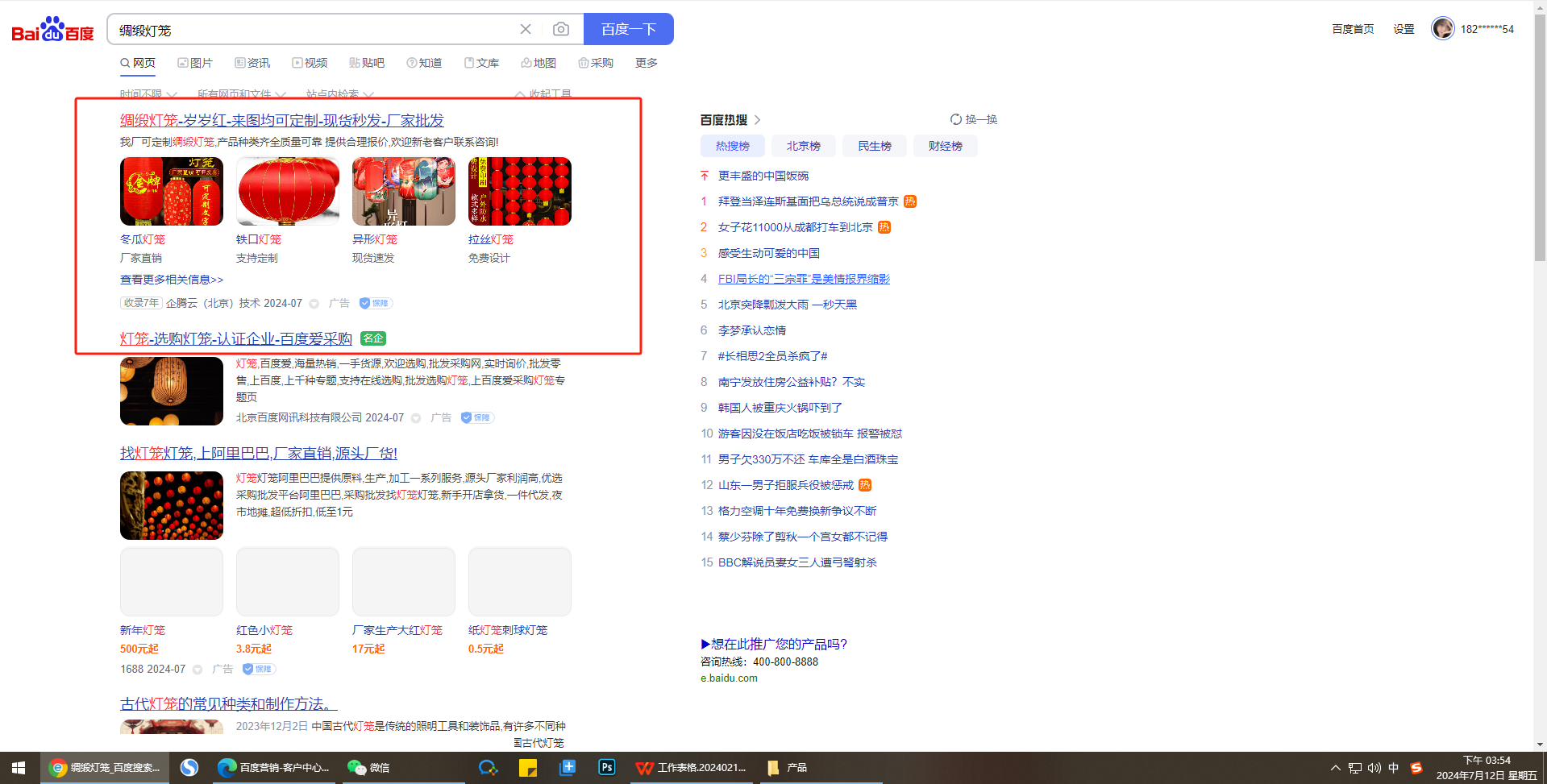Clear the search box with X icon
The image size is (1547, 784).
point(526,30)
